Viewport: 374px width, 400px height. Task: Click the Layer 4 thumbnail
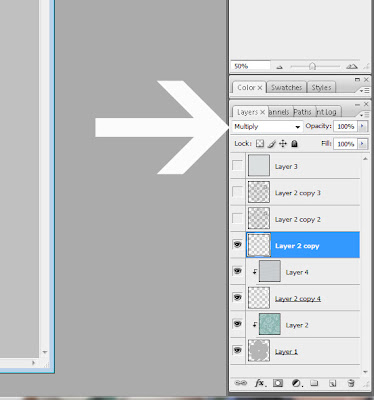click(x=270, y=271)
